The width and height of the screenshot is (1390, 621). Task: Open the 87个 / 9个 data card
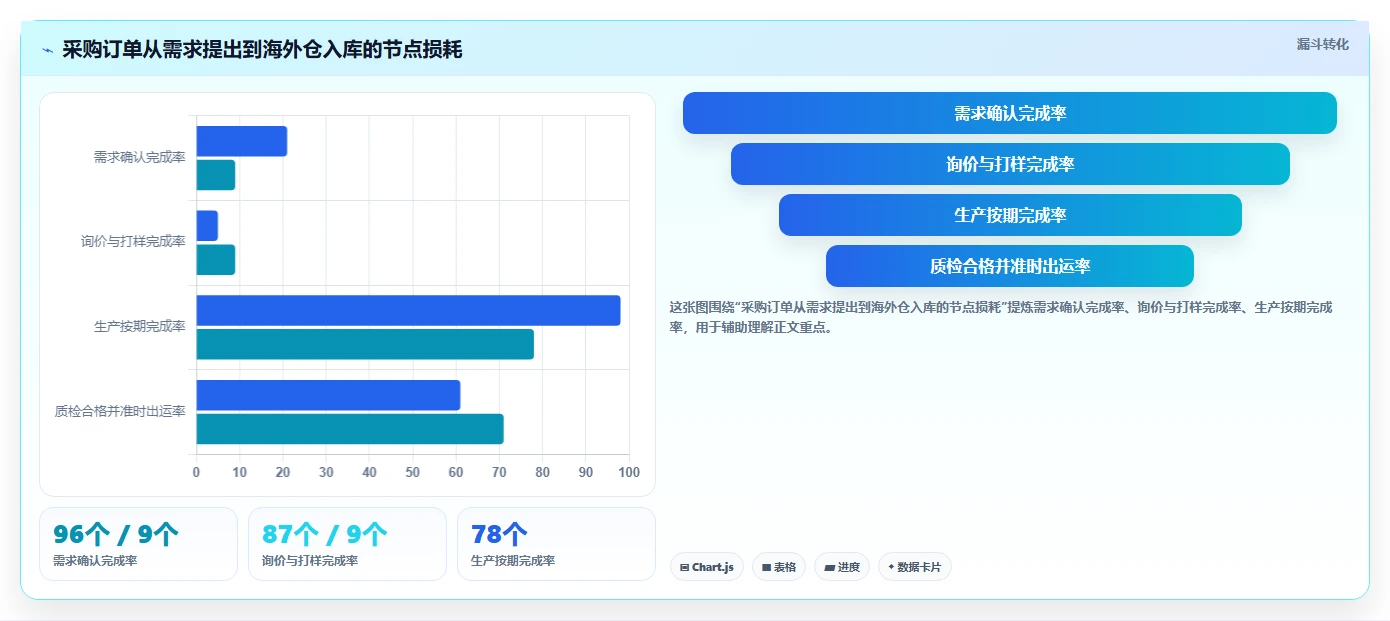pos(347,544)
